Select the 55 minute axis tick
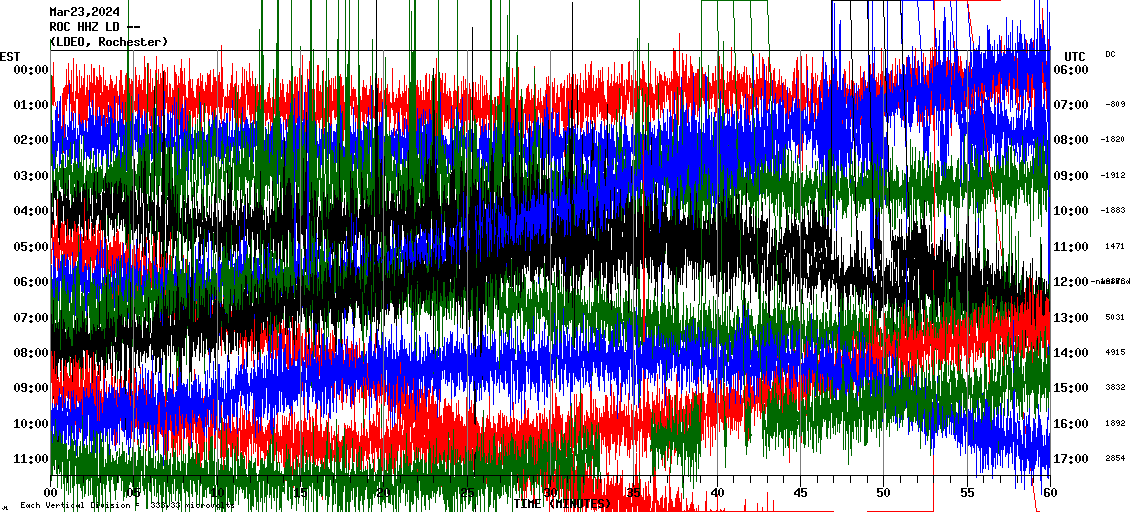Image resolution: width=1130 pixels, height=519 pixels. tap(967, 493)
